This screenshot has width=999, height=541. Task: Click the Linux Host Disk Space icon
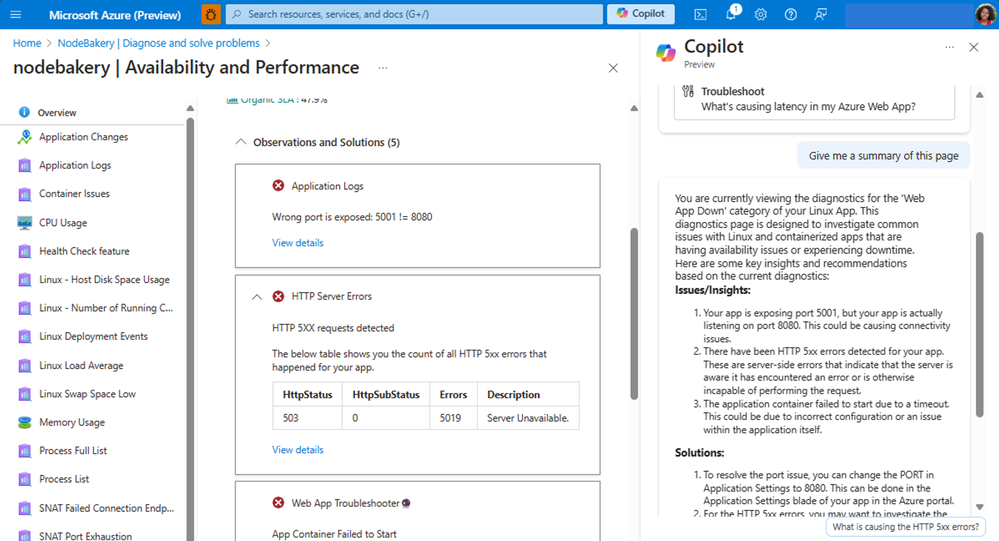click(x=24, y=280)
